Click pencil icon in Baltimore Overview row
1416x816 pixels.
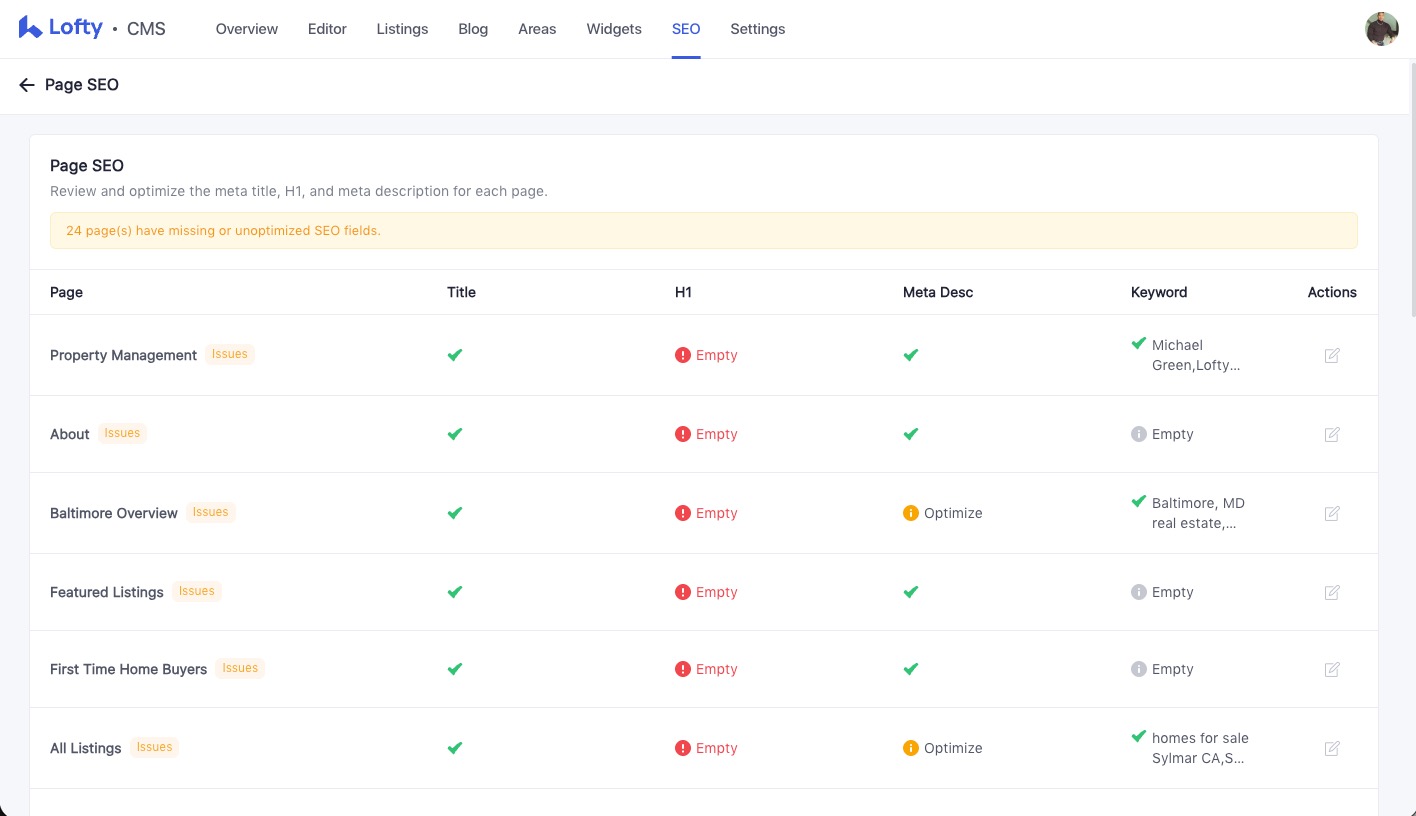click(x=1332, y=513)
